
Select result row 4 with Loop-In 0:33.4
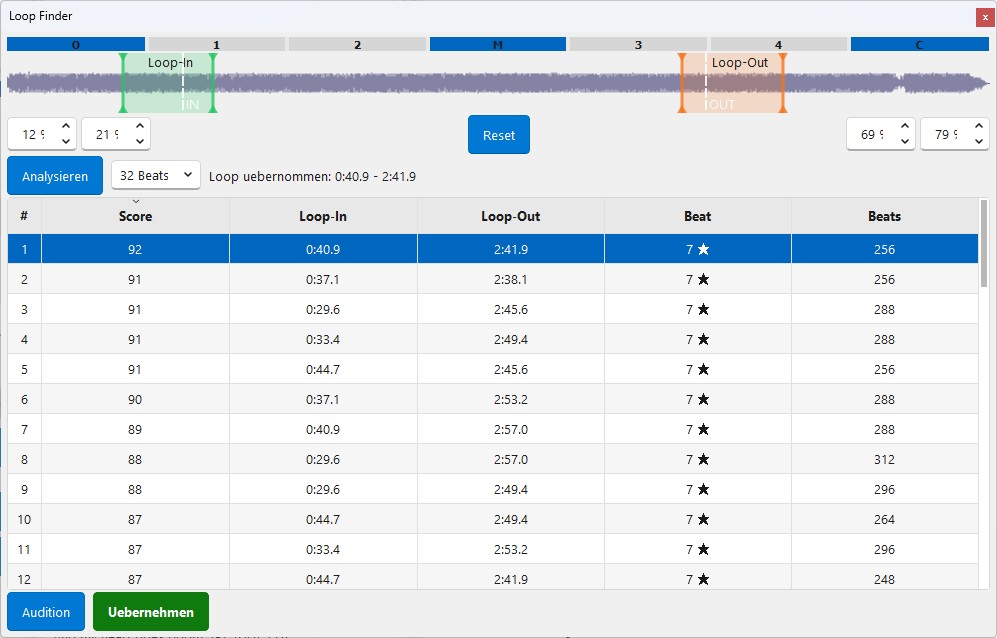[323, 340]
